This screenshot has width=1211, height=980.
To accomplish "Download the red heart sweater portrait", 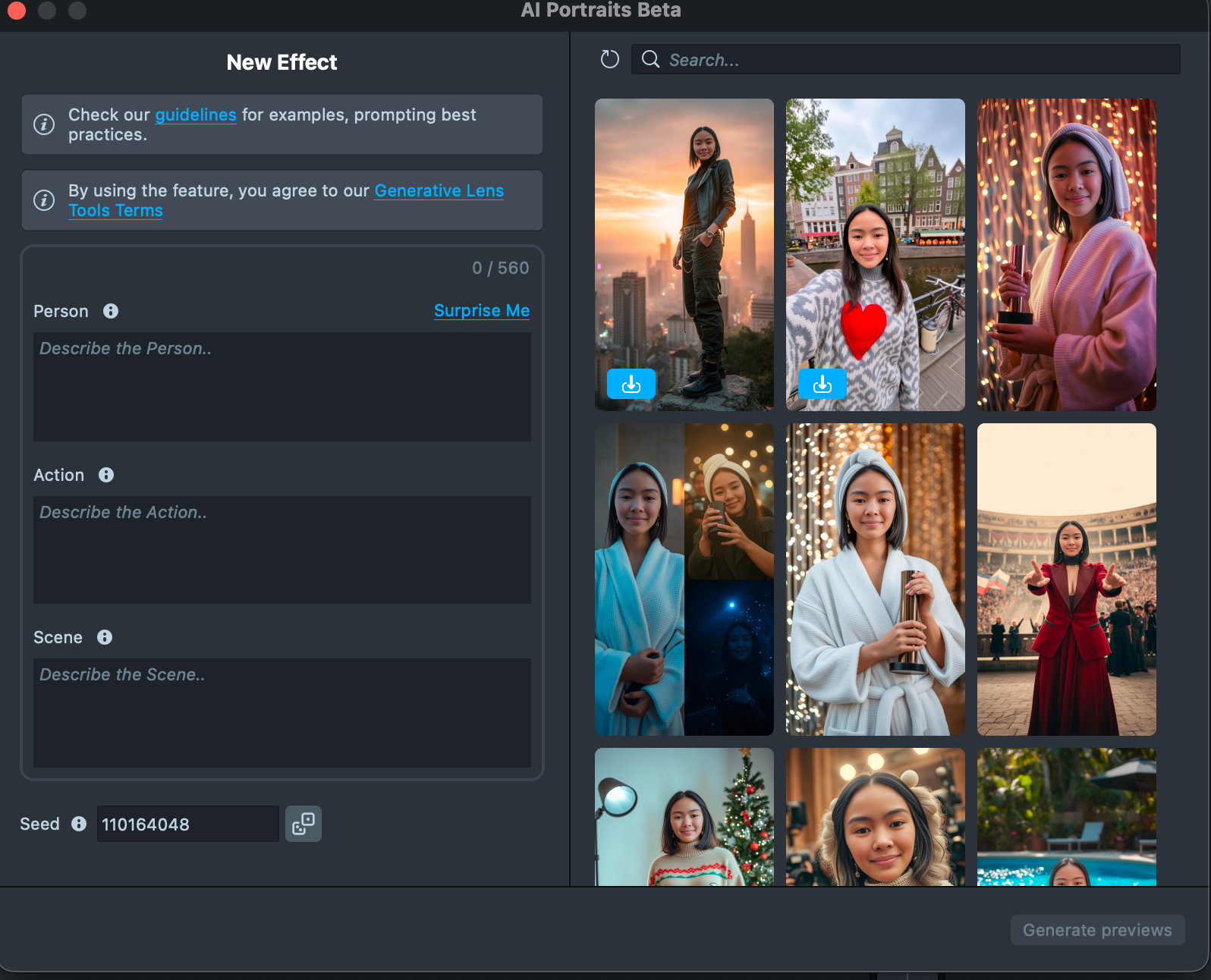I will pos(822,385).
